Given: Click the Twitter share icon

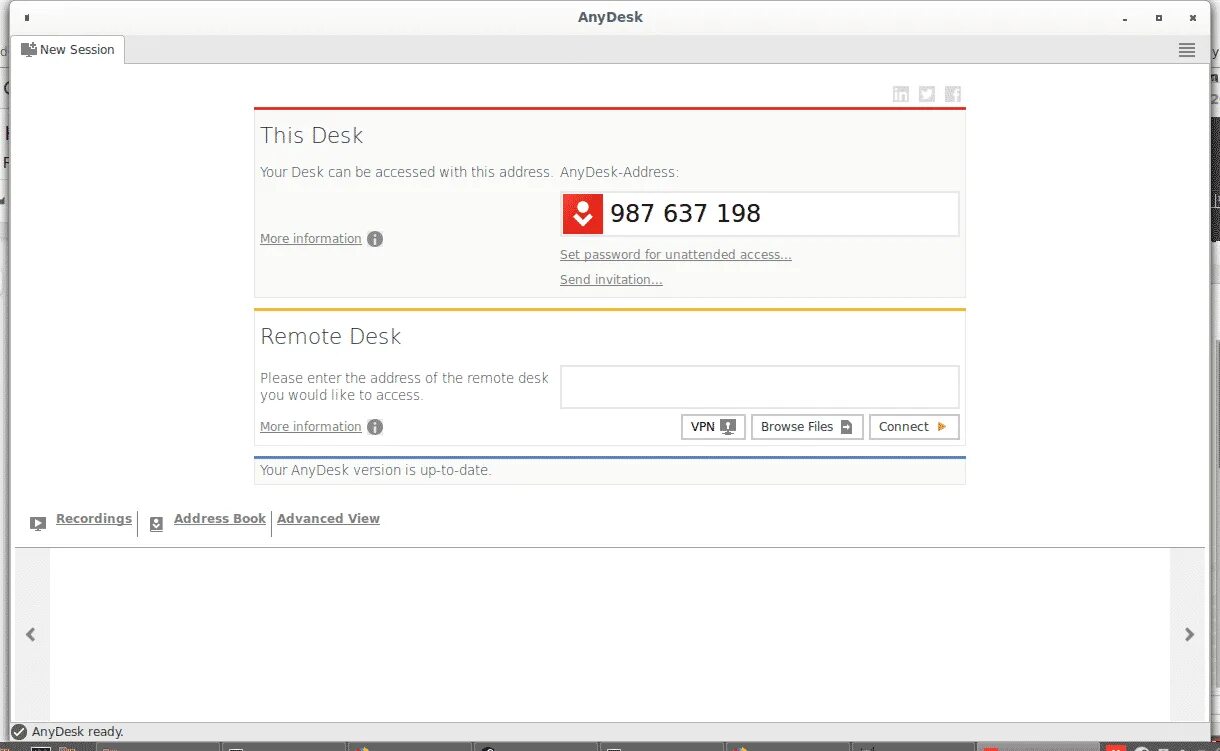Looking at the screenshot, I should 927,94.
